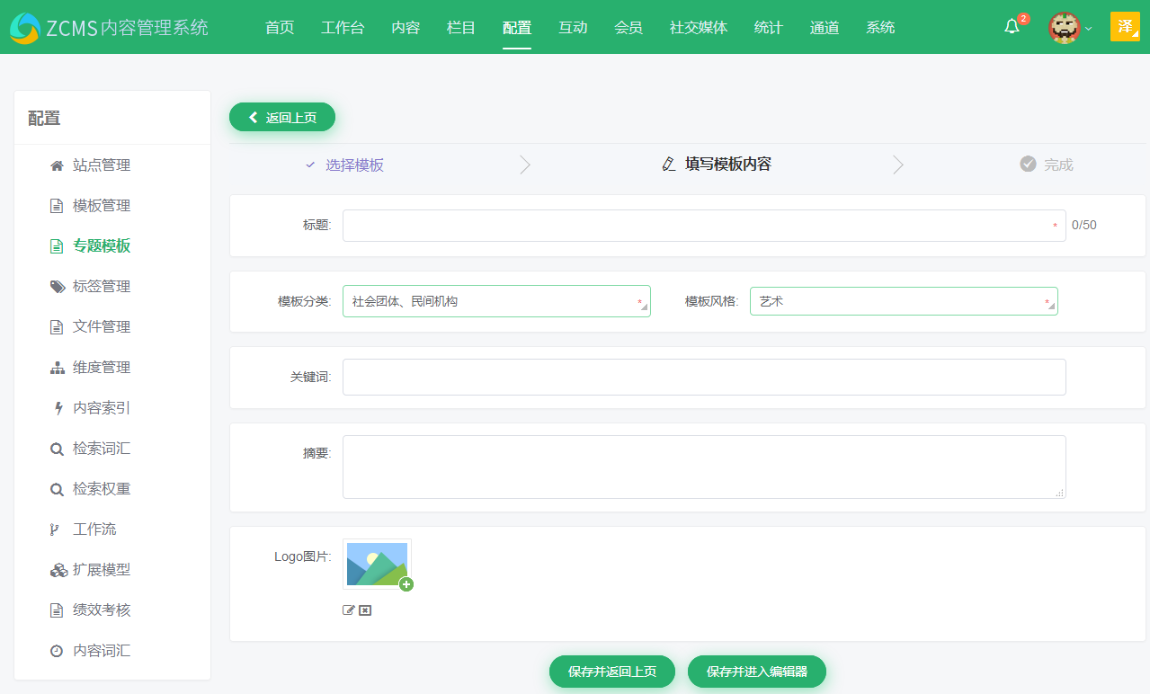Click the 保存并进入编辑器 button
This screenshot has height=694, width=1150.
[x=756, y=671]
